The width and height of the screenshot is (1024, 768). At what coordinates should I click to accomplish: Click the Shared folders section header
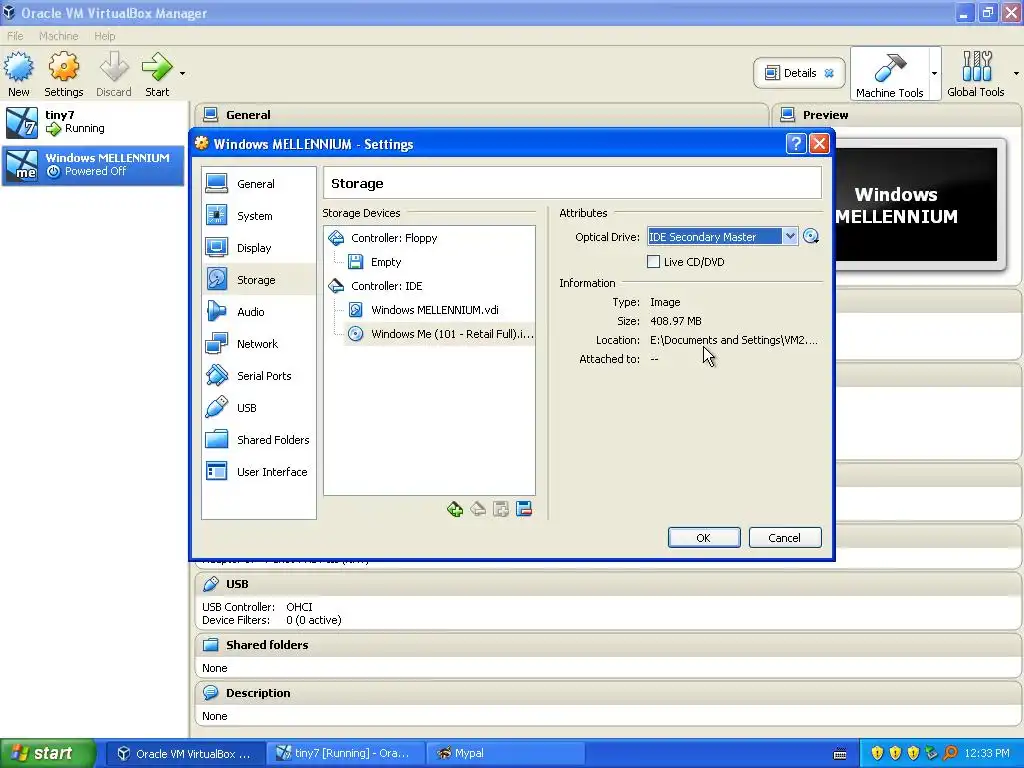(x=609, y=645)
